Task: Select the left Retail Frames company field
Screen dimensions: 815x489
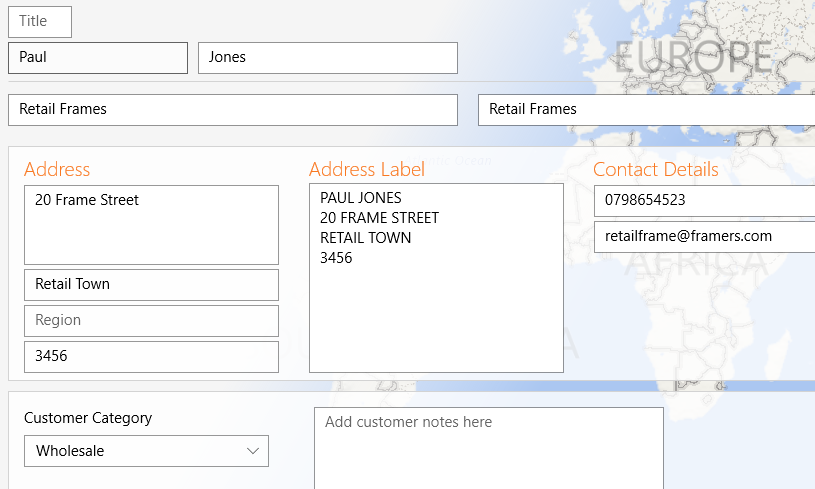Action: pyautogui.click(x=233, y=110)
